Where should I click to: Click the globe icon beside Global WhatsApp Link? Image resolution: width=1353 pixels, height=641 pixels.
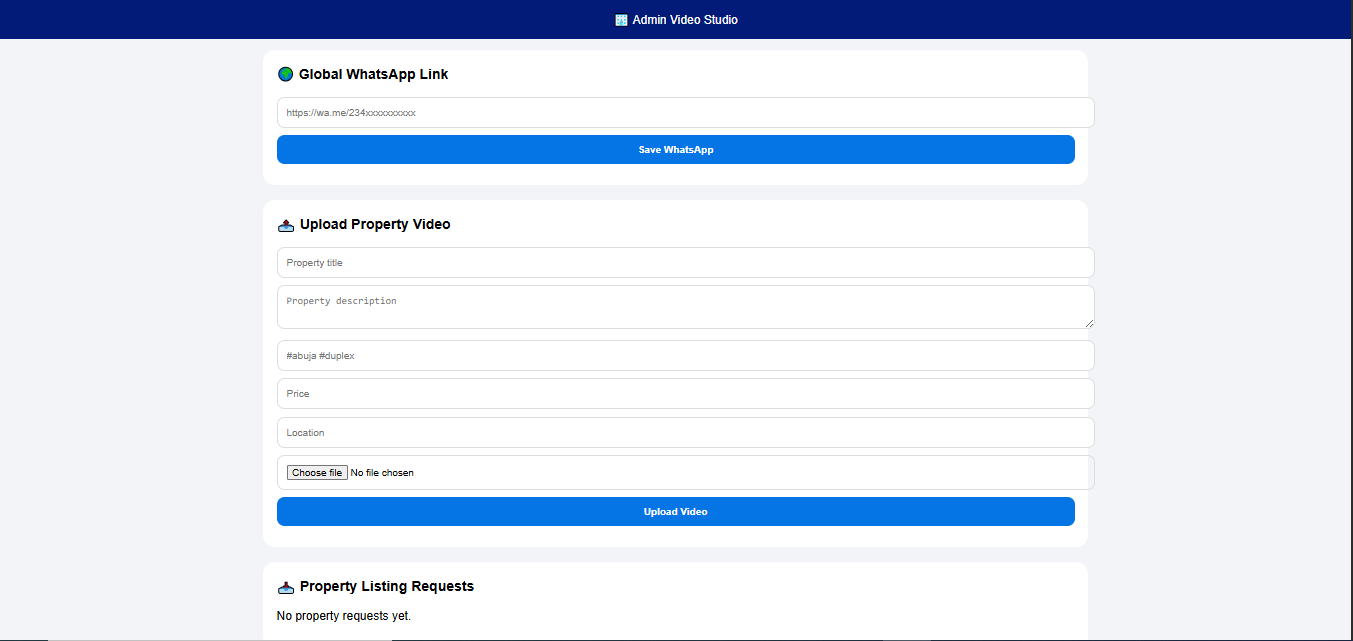(x=285, y=74)
